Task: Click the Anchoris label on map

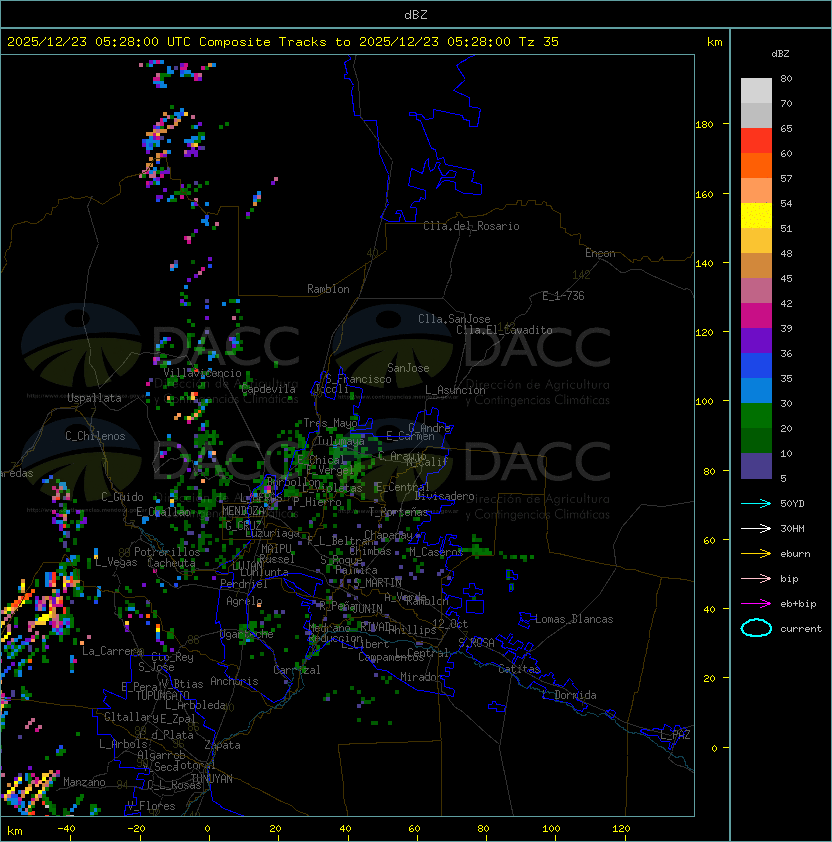Action: coord(234,681)
